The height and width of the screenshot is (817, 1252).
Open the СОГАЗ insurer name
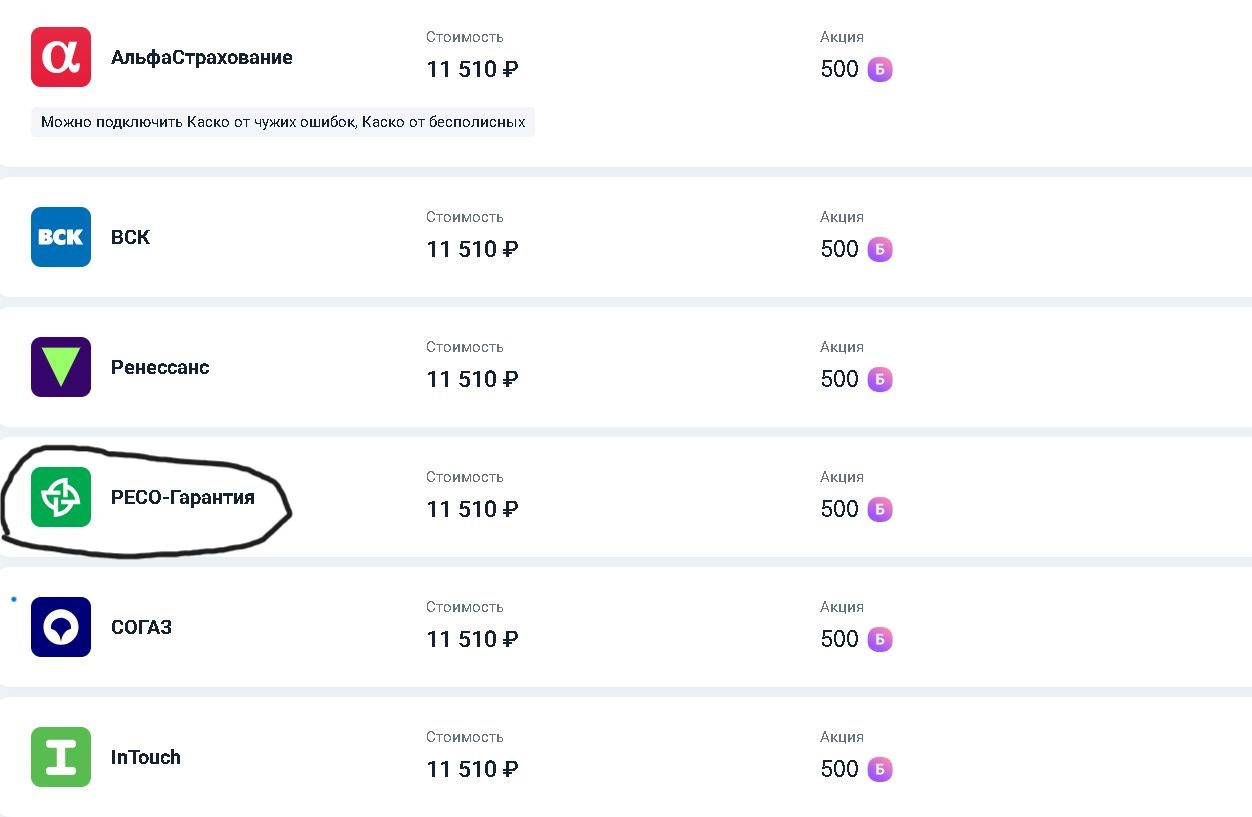[141, 628]
